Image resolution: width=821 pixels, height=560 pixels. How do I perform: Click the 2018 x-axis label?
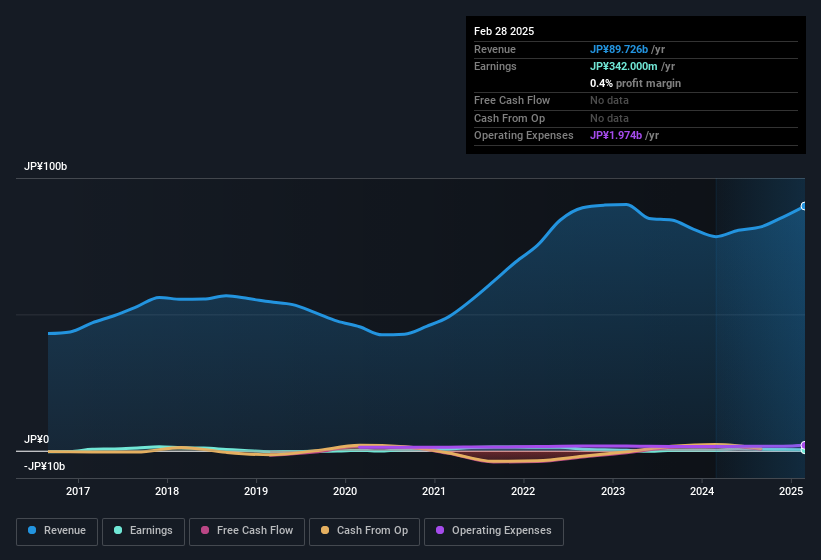167,491
